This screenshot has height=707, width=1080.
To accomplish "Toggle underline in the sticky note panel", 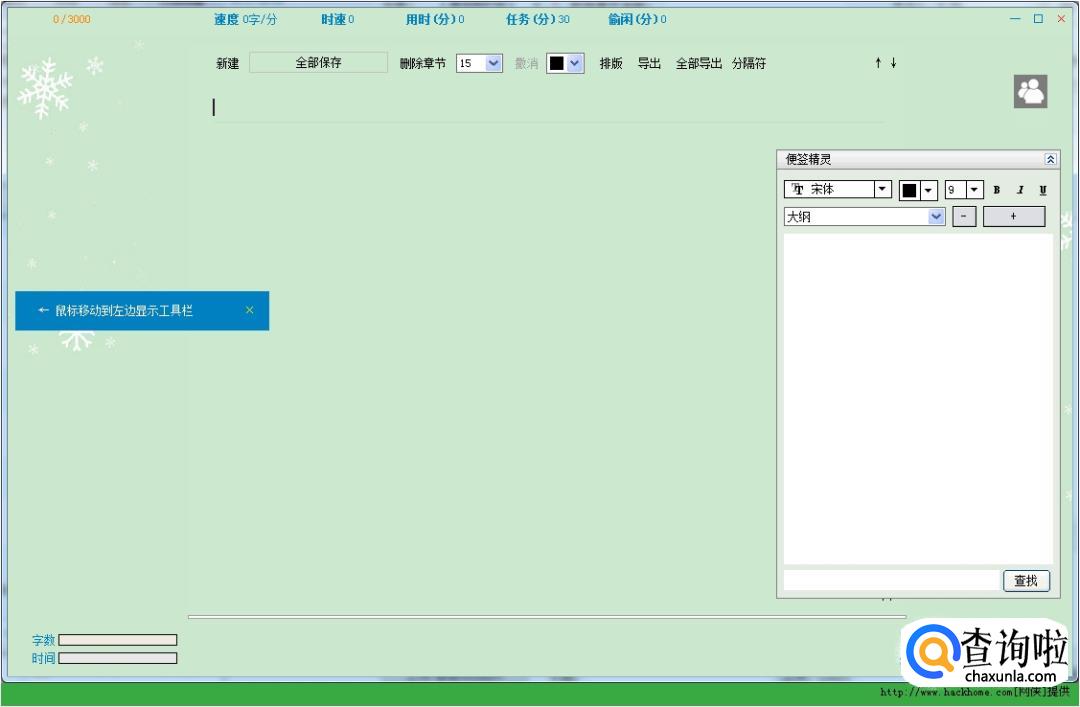I will click(1043, 190).
